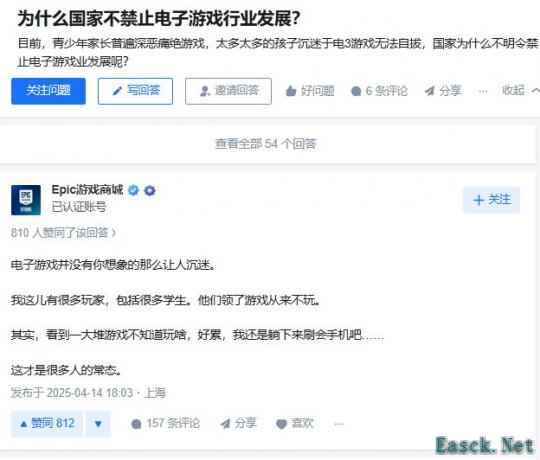Click the person icon in 邀请回答
Image resolution: width=540 pixels, height=460 pixels.
[205, 91]
